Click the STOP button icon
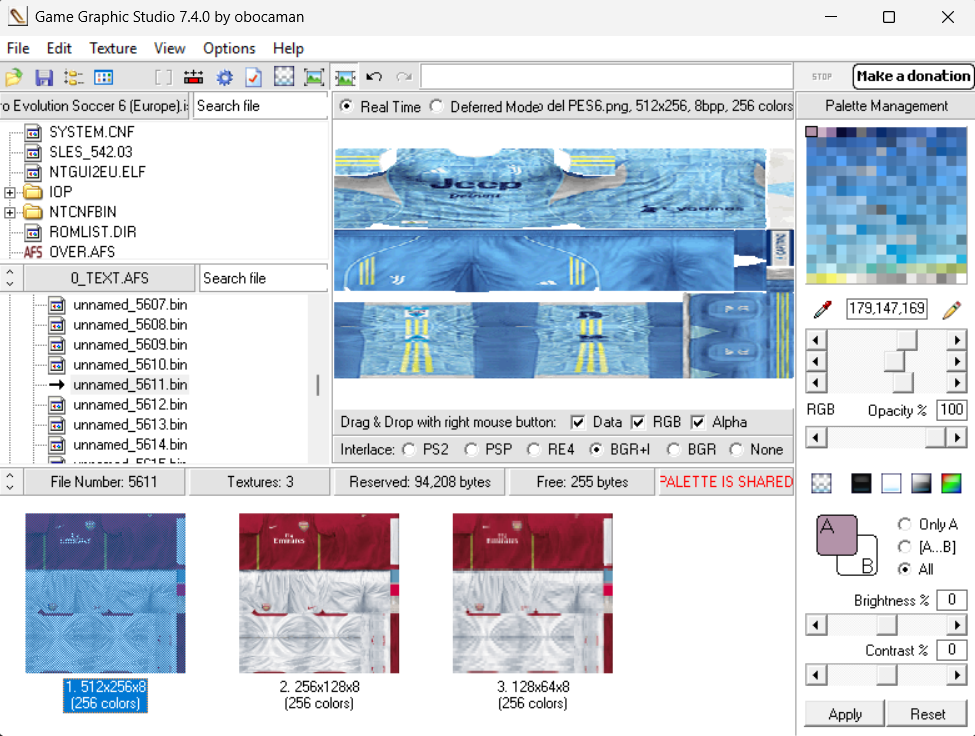Viewport: 975px width, 736px height. pos(822,76)
